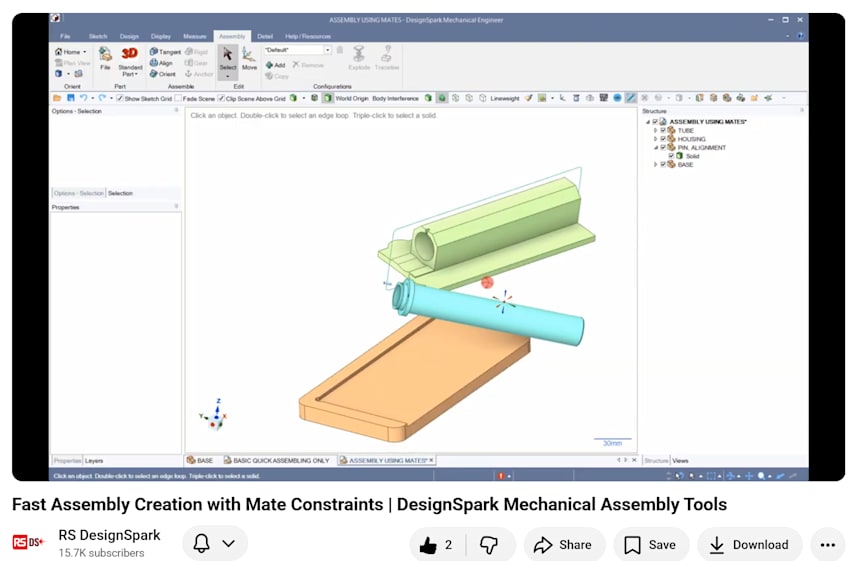Click the paintbrush icon next to Lineweight
This screenshot has width=852, height=561.
coord(529,98)
